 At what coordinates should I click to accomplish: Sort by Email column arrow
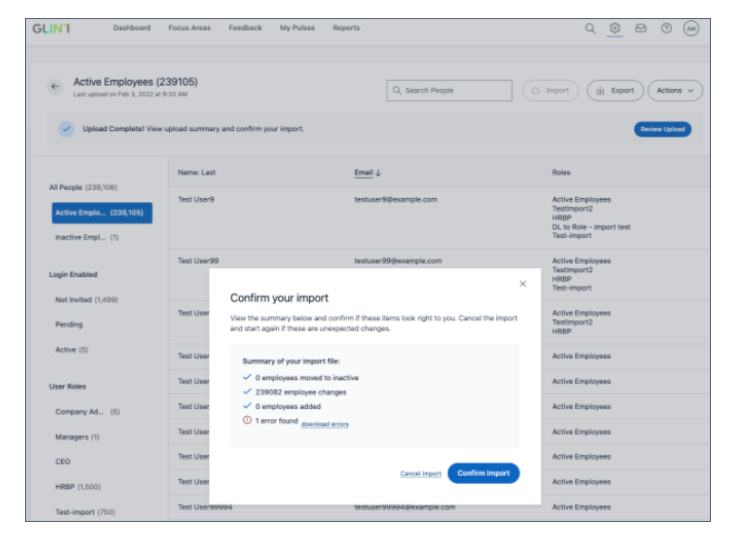point(378,173)
